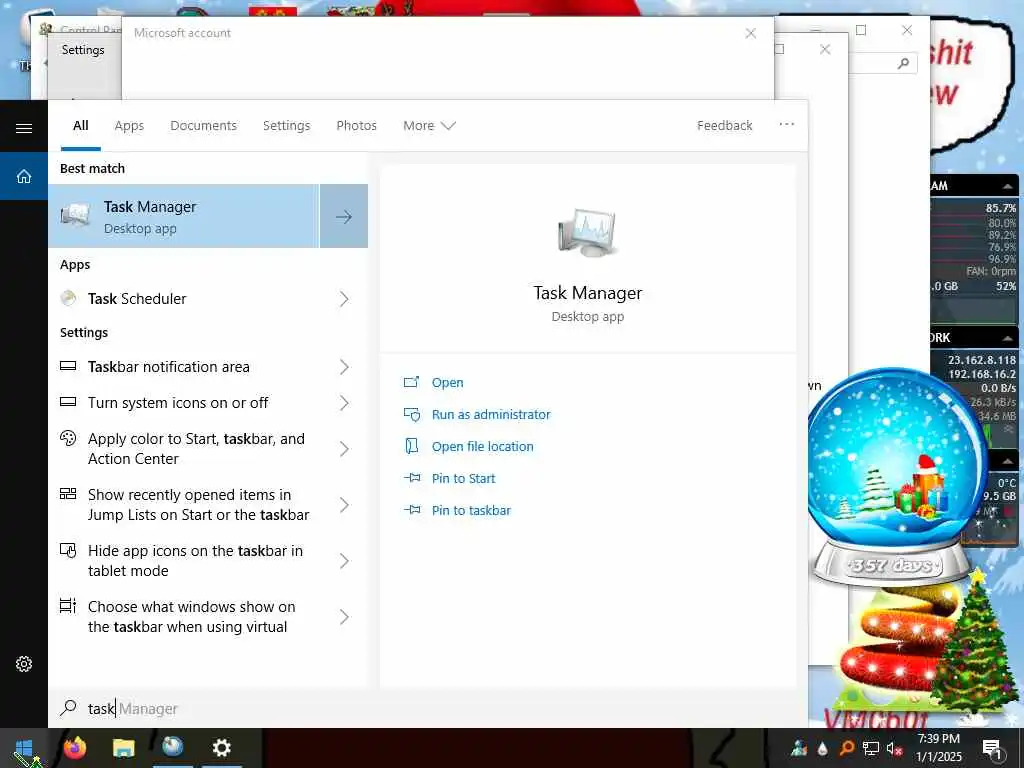1024x768 pixels.
Task: Expand Task Scheduler result chevron
Action: tap(344, 299)
